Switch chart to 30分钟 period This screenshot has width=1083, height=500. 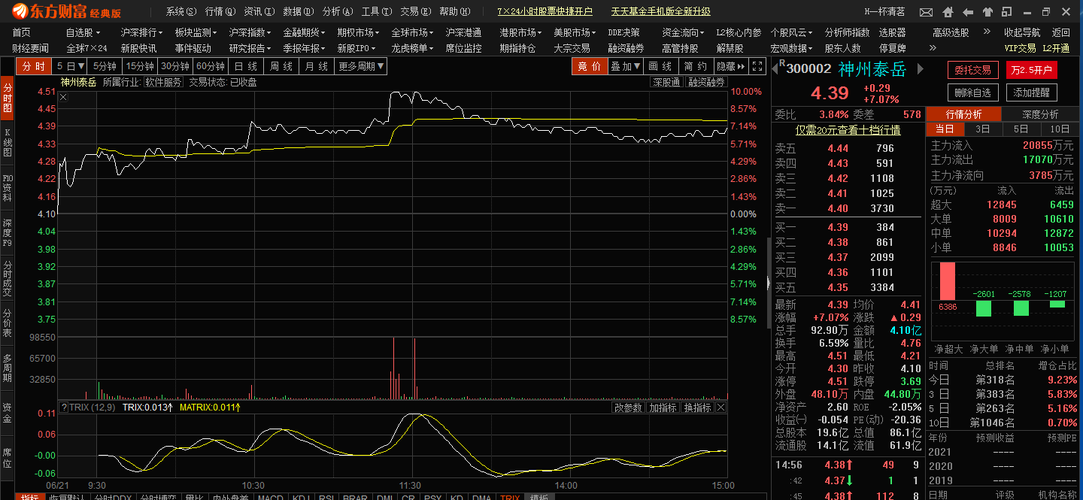tap(175, 66)
